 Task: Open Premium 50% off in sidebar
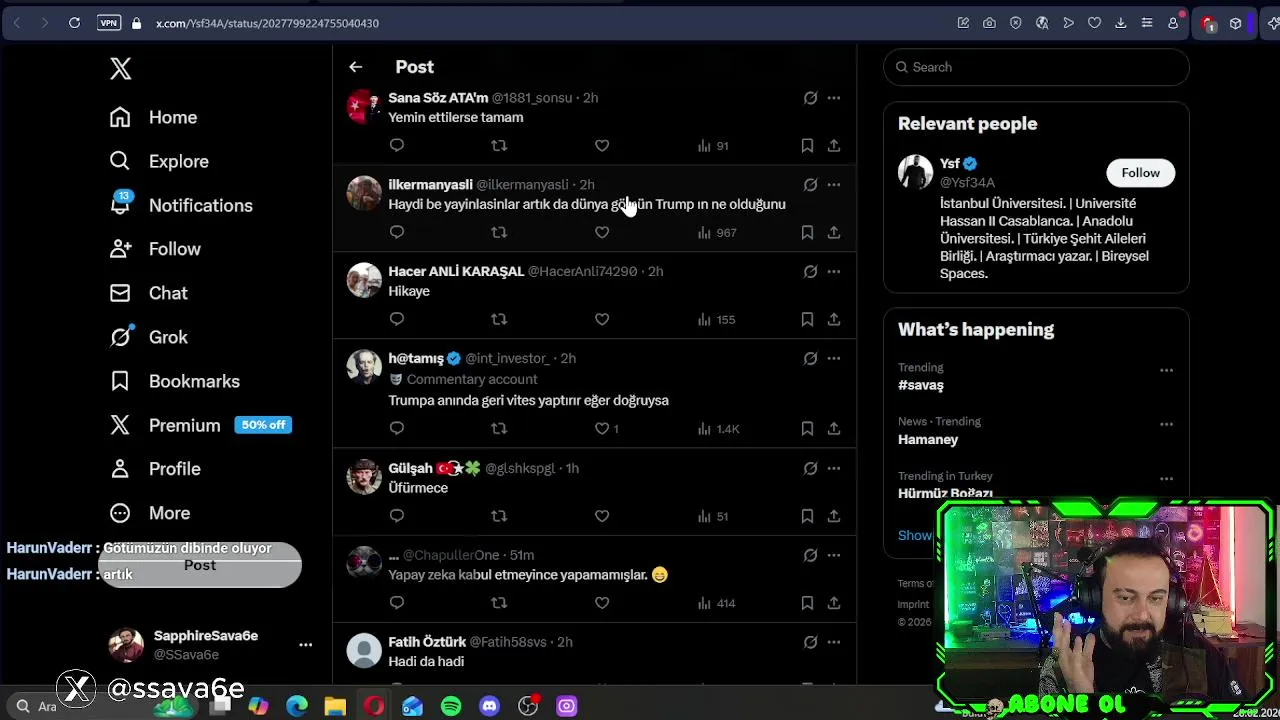200,425
